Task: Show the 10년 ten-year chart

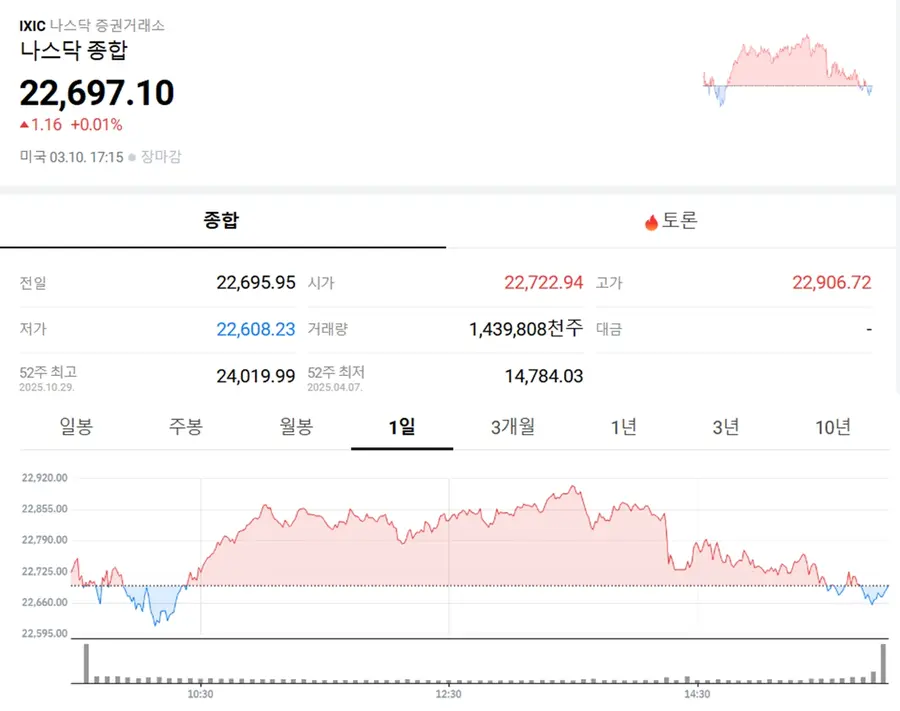Action: tap(833, 427)
